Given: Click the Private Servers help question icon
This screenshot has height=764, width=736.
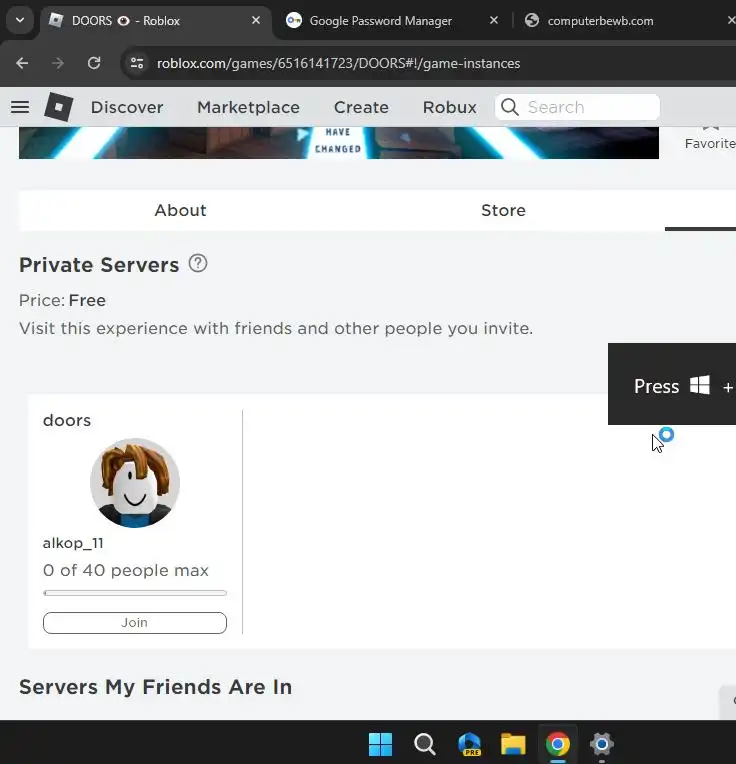Looking at the screenshot, I should tap(198, 264).
